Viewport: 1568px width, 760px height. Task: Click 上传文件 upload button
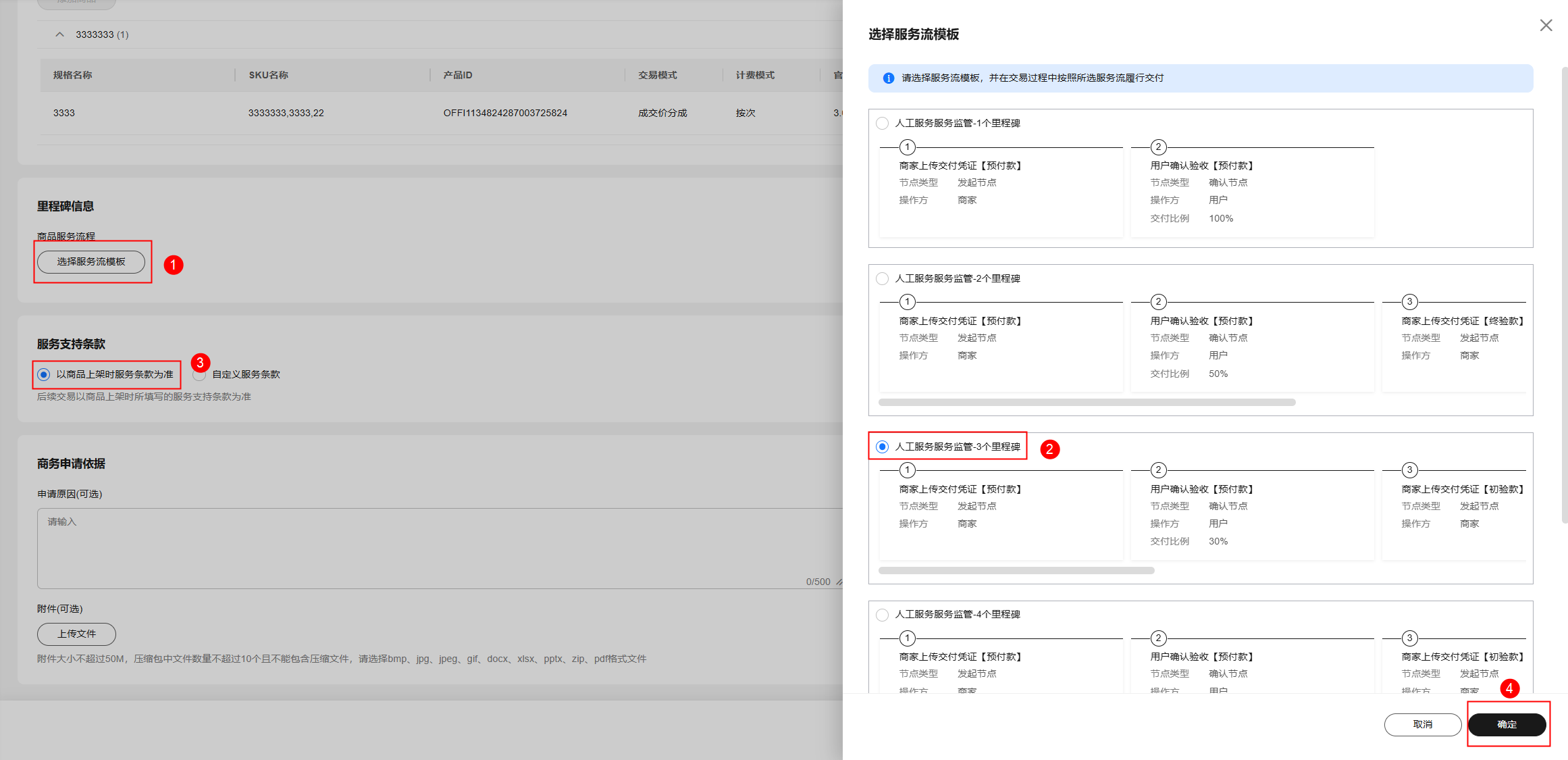[x=76, y=634]
